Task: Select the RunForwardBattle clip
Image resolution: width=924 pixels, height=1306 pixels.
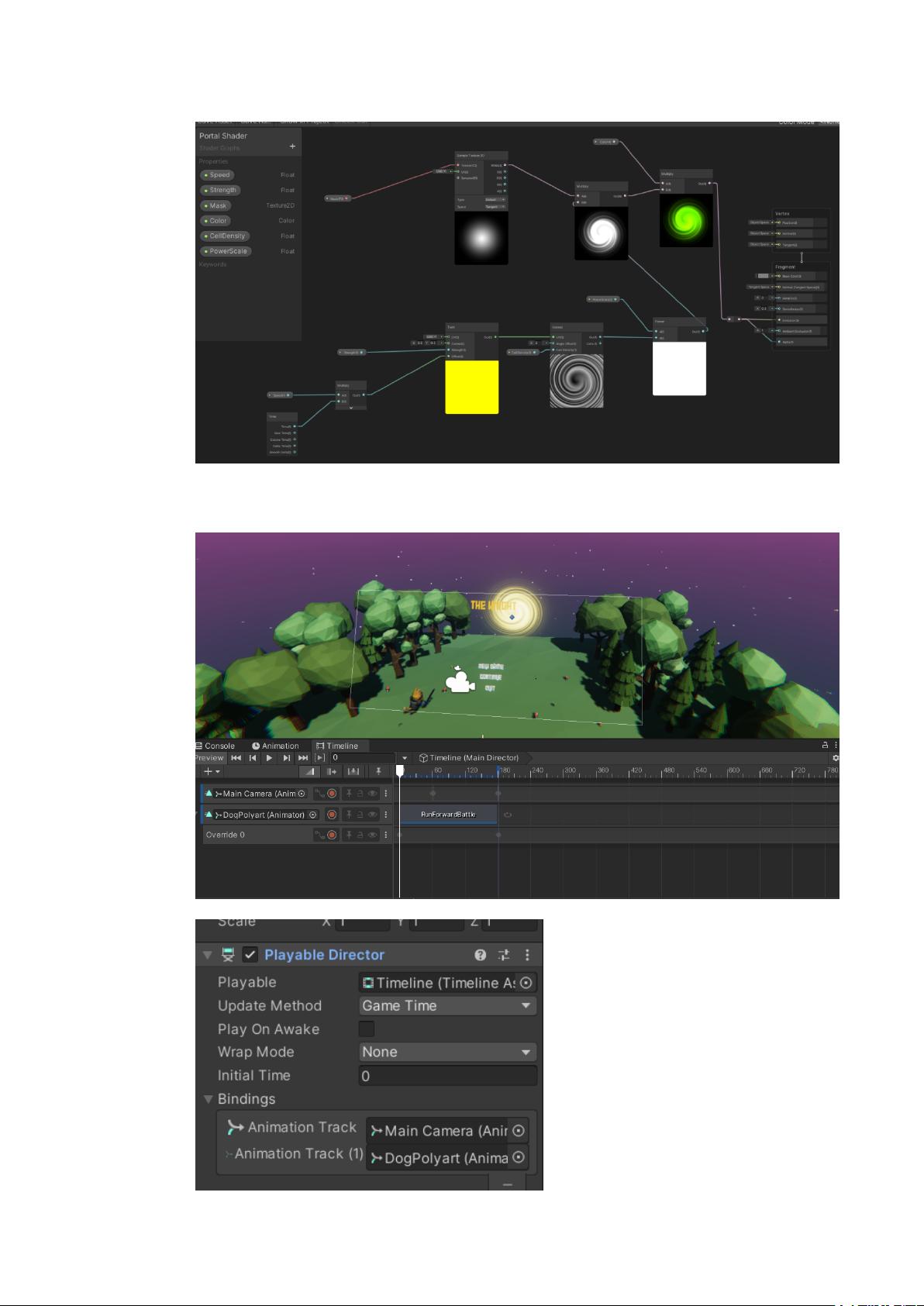Action: pyautogui.click(x=448, y=815)
